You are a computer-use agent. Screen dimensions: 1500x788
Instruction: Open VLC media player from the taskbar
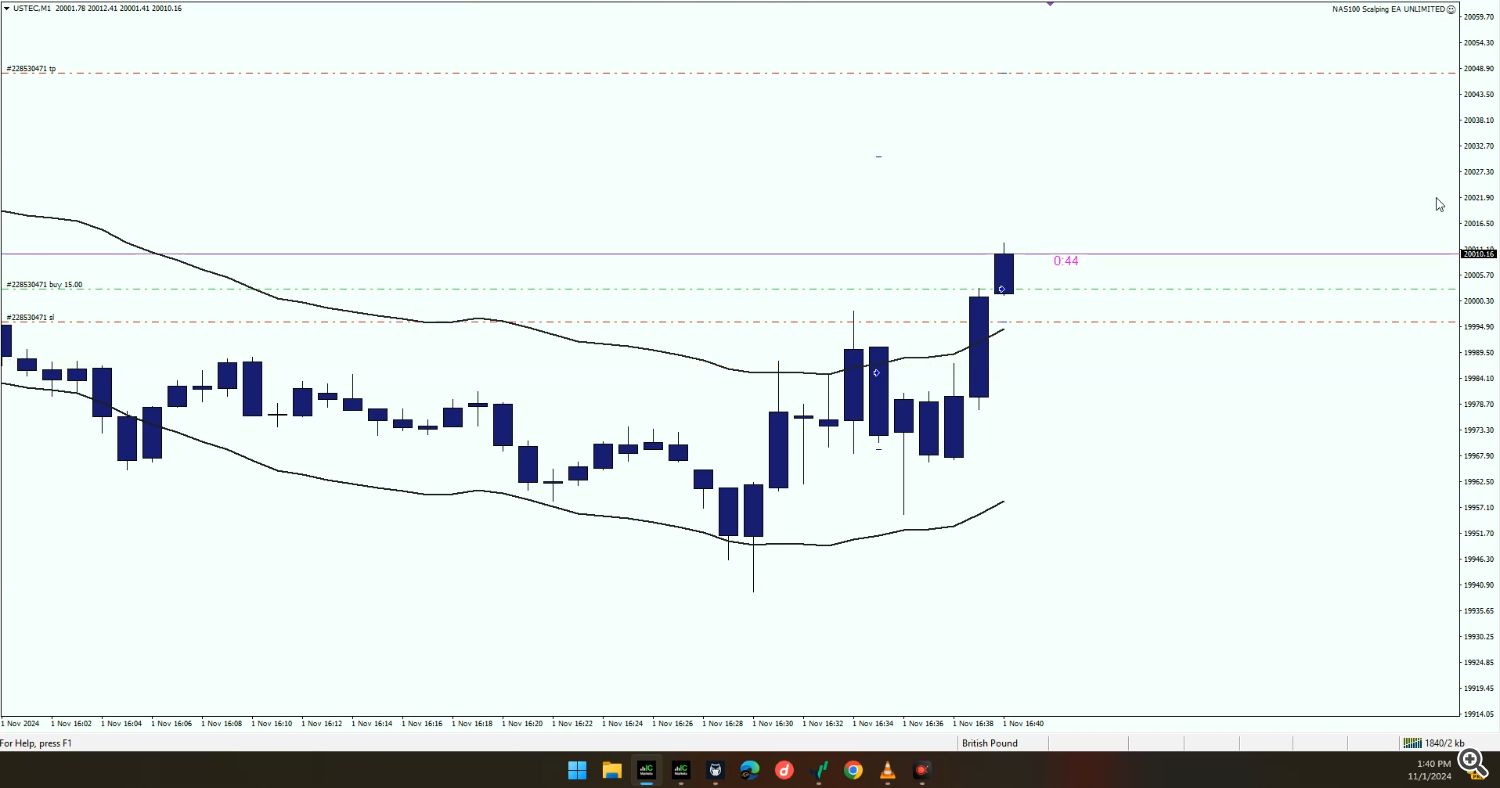(888, 770)
